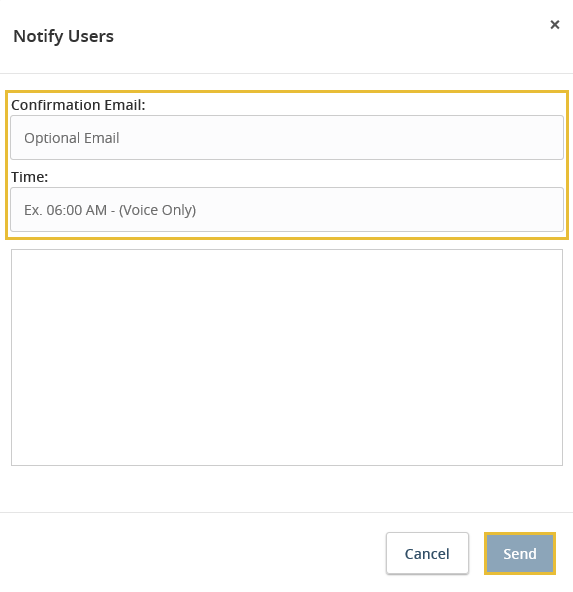The height and width of the screenshot is (592, 573).
Task: Close the Notify Users dialog
Action: pyautogui.click(x=555, y=25)
